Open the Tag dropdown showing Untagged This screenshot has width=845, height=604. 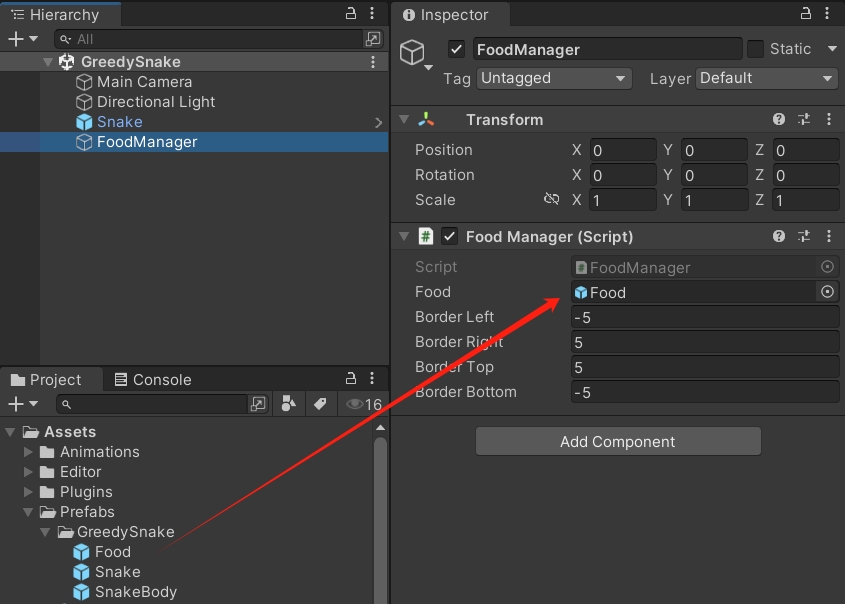pyautogui.click(x=554, y=79)
